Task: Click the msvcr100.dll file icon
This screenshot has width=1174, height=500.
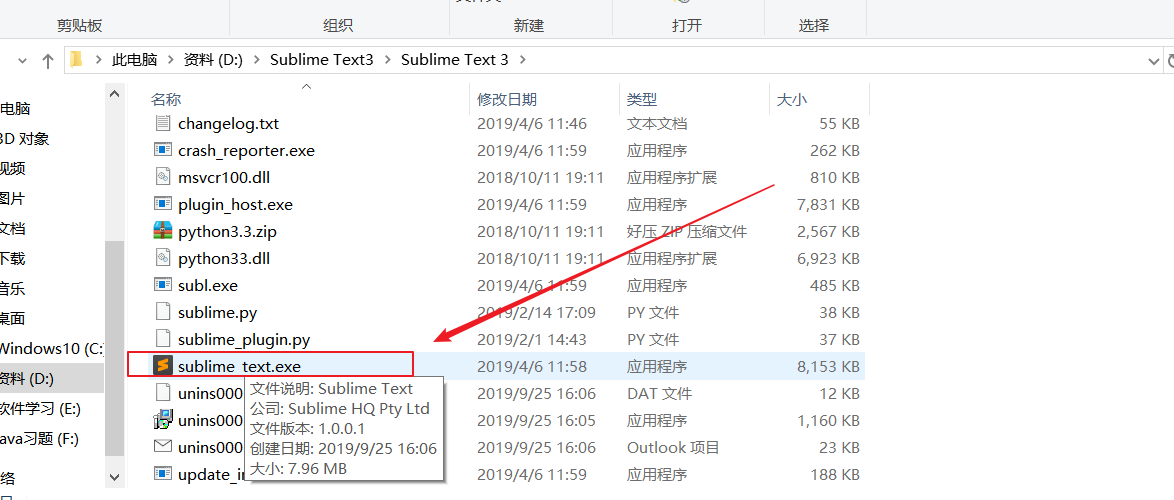Action: [x=163, y=177]
